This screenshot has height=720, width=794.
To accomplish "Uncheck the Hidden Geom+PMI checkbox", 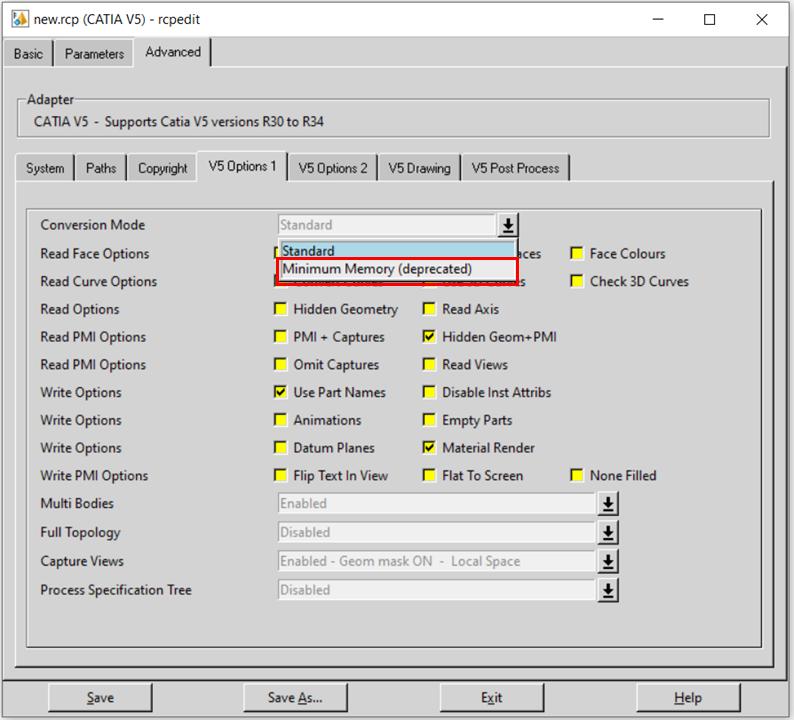I will 429,337.
